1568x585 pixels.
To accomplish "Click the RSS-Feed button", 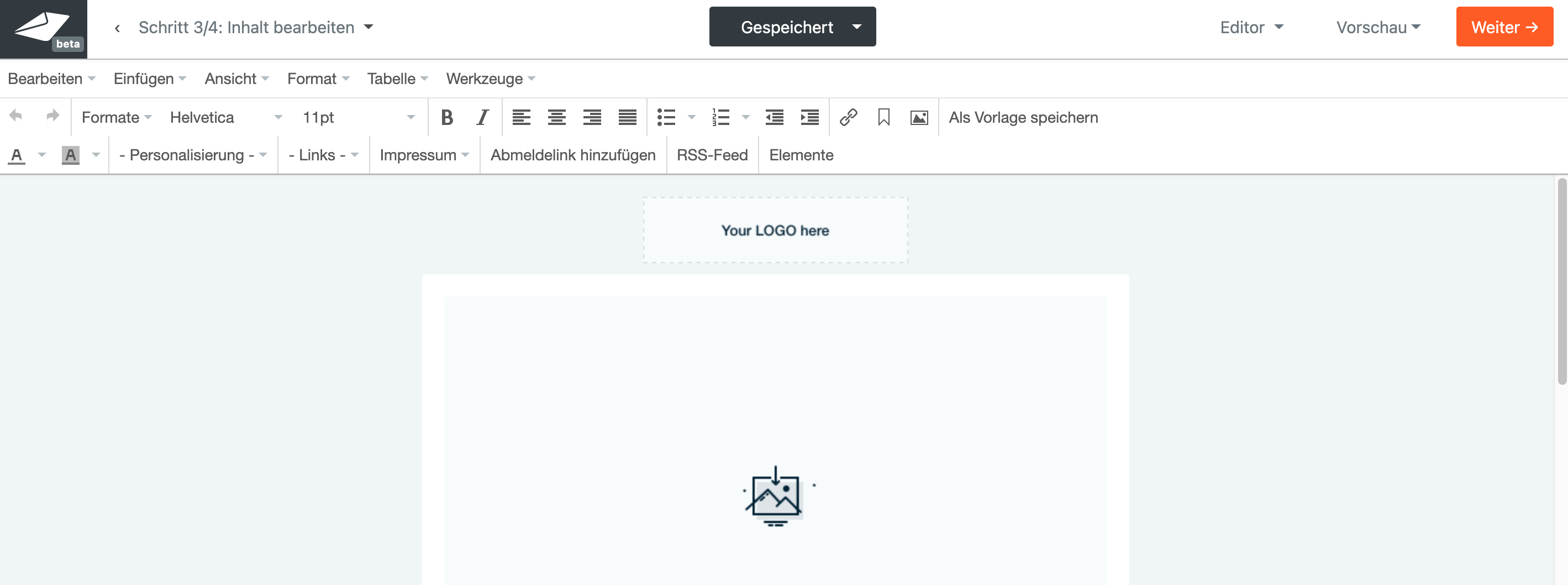I will point(712,155).
